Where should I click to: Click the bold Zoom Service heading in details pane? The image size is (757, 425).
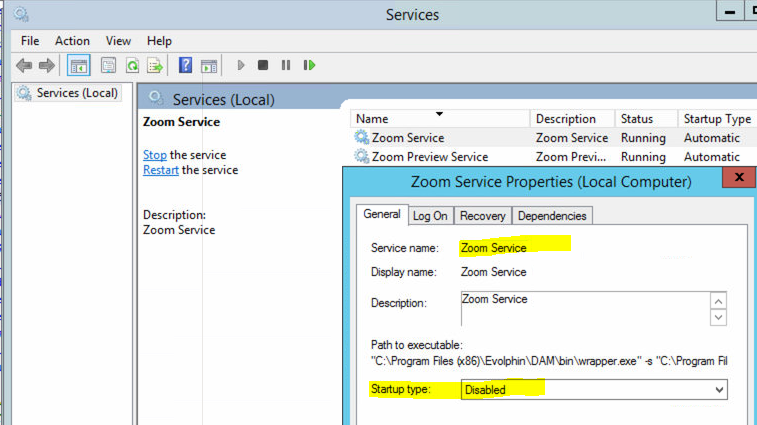(x=181, y=122)
